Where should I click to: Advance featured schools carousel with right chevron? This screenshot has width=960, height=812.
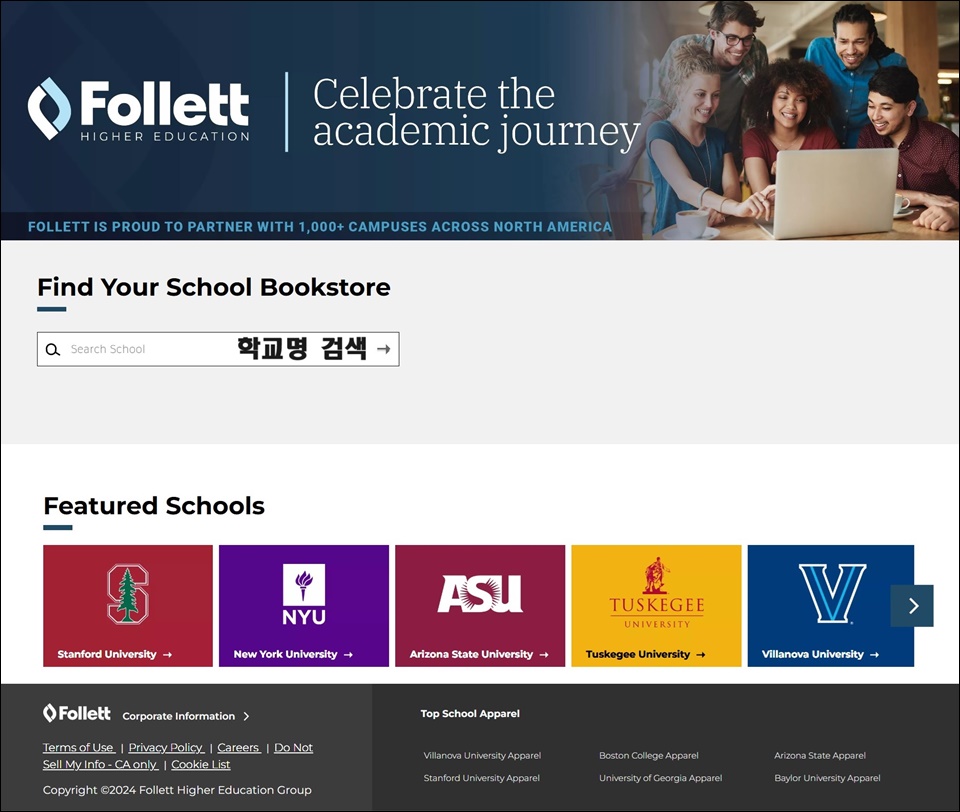tap(912, 606)
